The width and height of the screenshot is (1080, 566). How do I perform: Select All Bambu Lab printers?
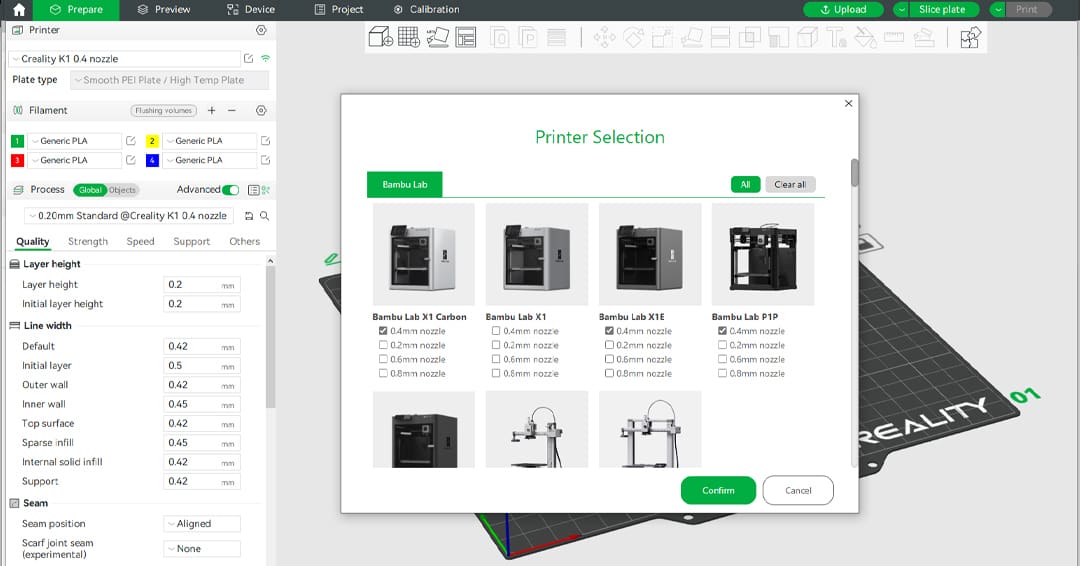pos(745,185)
